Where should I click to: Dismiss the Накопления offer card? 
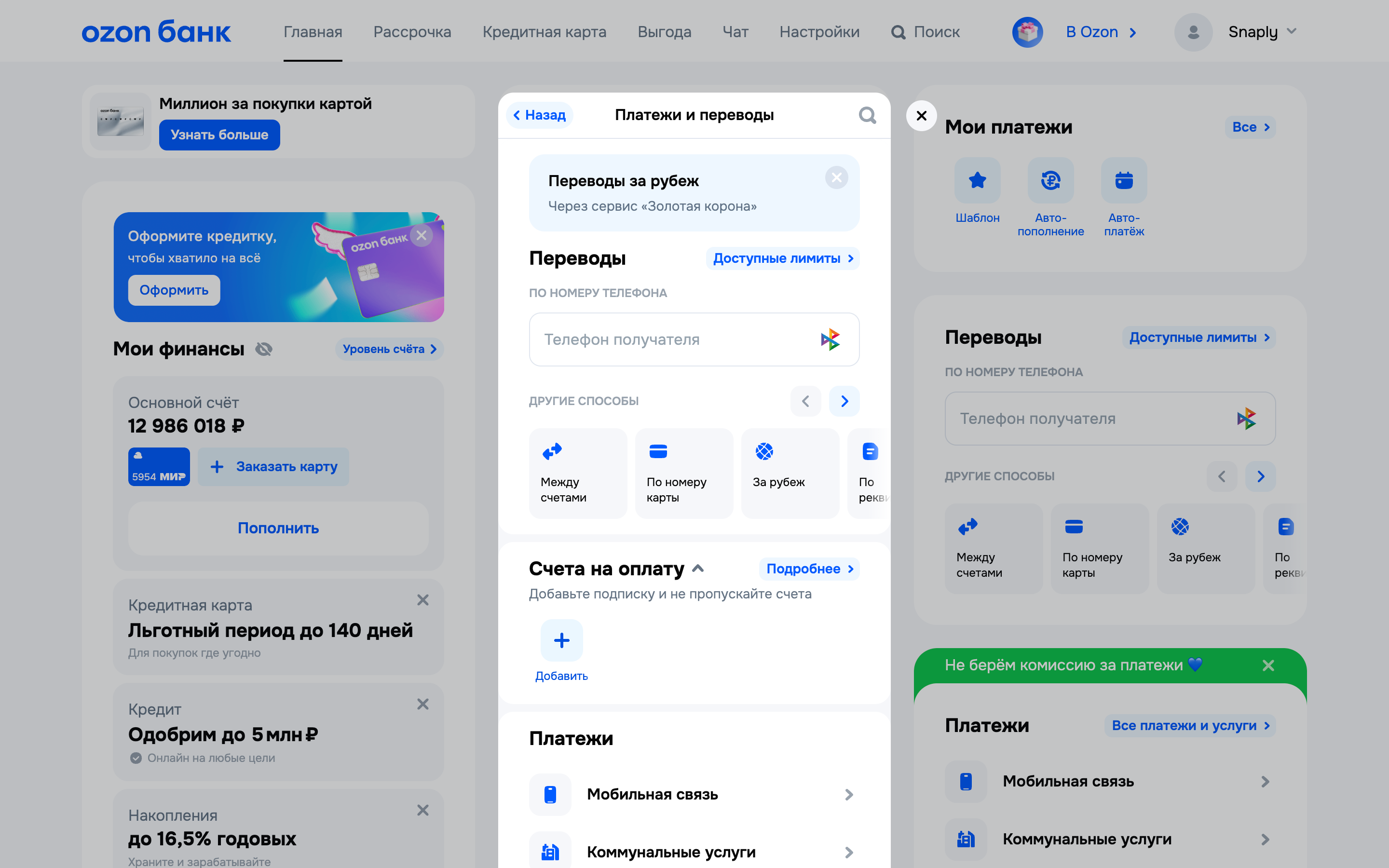pyautogui.click(x=423, y=810)
